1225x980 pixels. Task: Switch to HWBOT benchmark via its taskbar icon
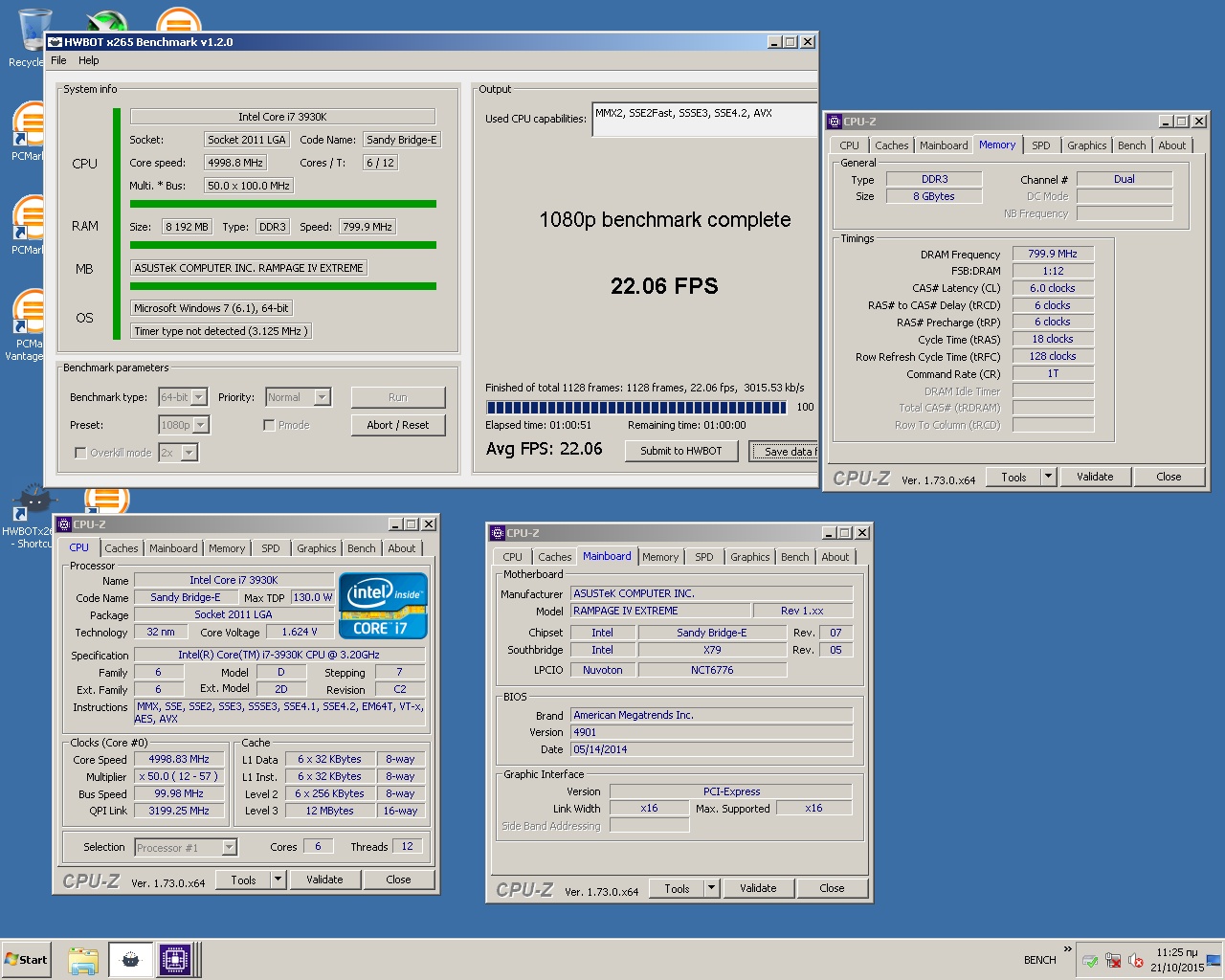[x=131, y=960]
